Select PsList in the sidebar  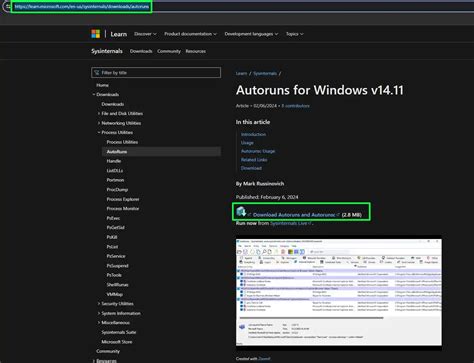pos(112,247)
